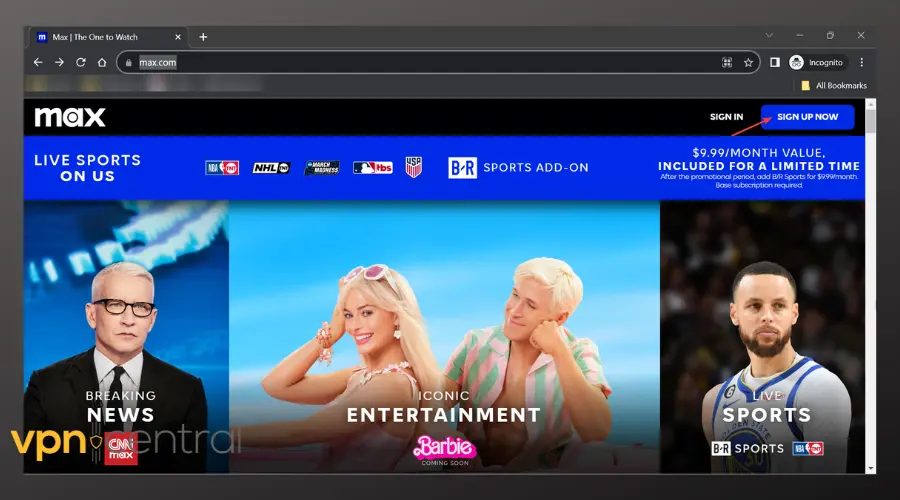Click the NHL on TNT logo
The height and width of the screenshot is (500, 900).
271,168
